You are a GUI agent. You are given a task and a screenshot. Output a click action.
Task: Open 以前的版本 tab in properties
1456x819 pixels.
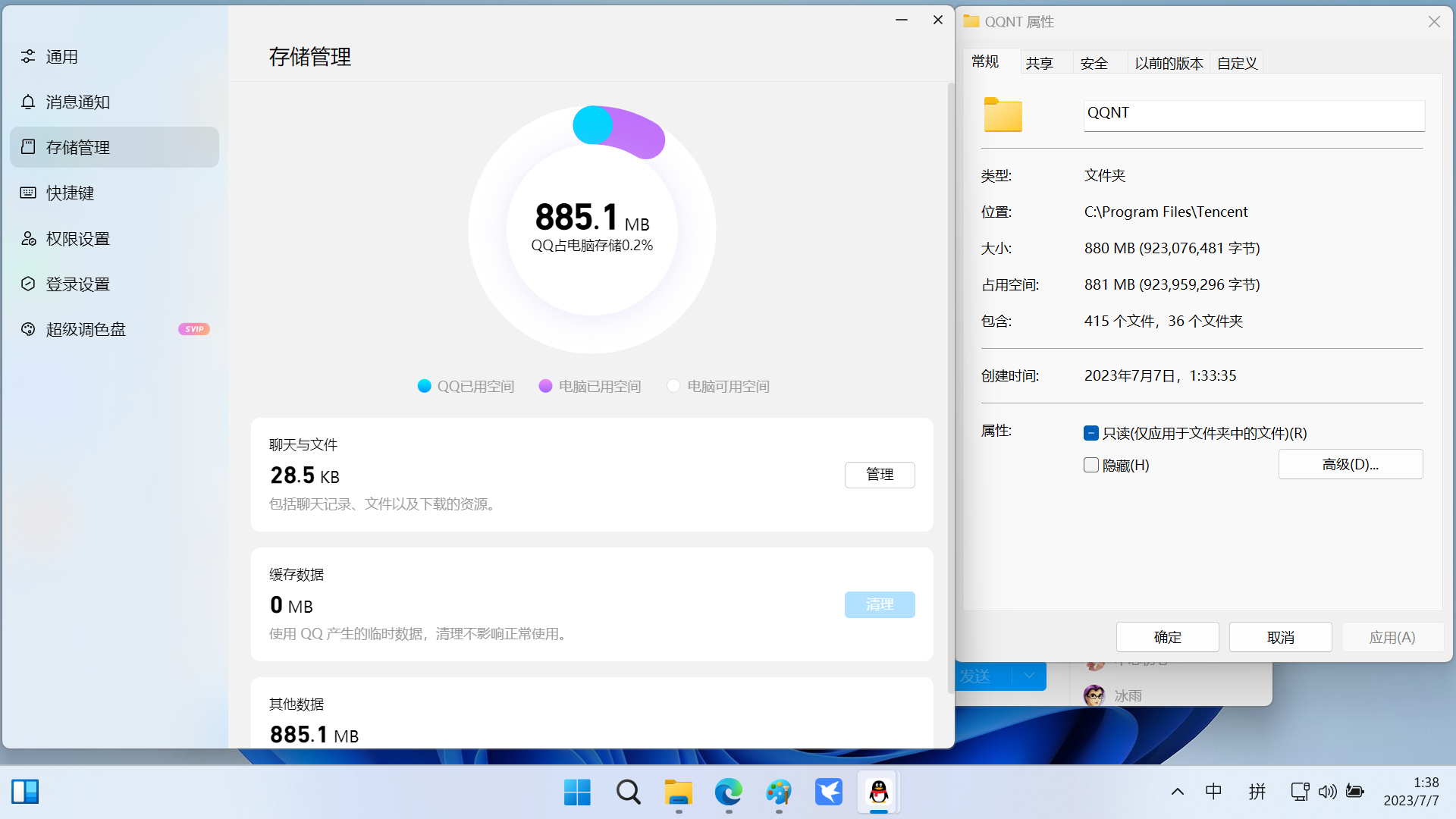click(1169, 63)
